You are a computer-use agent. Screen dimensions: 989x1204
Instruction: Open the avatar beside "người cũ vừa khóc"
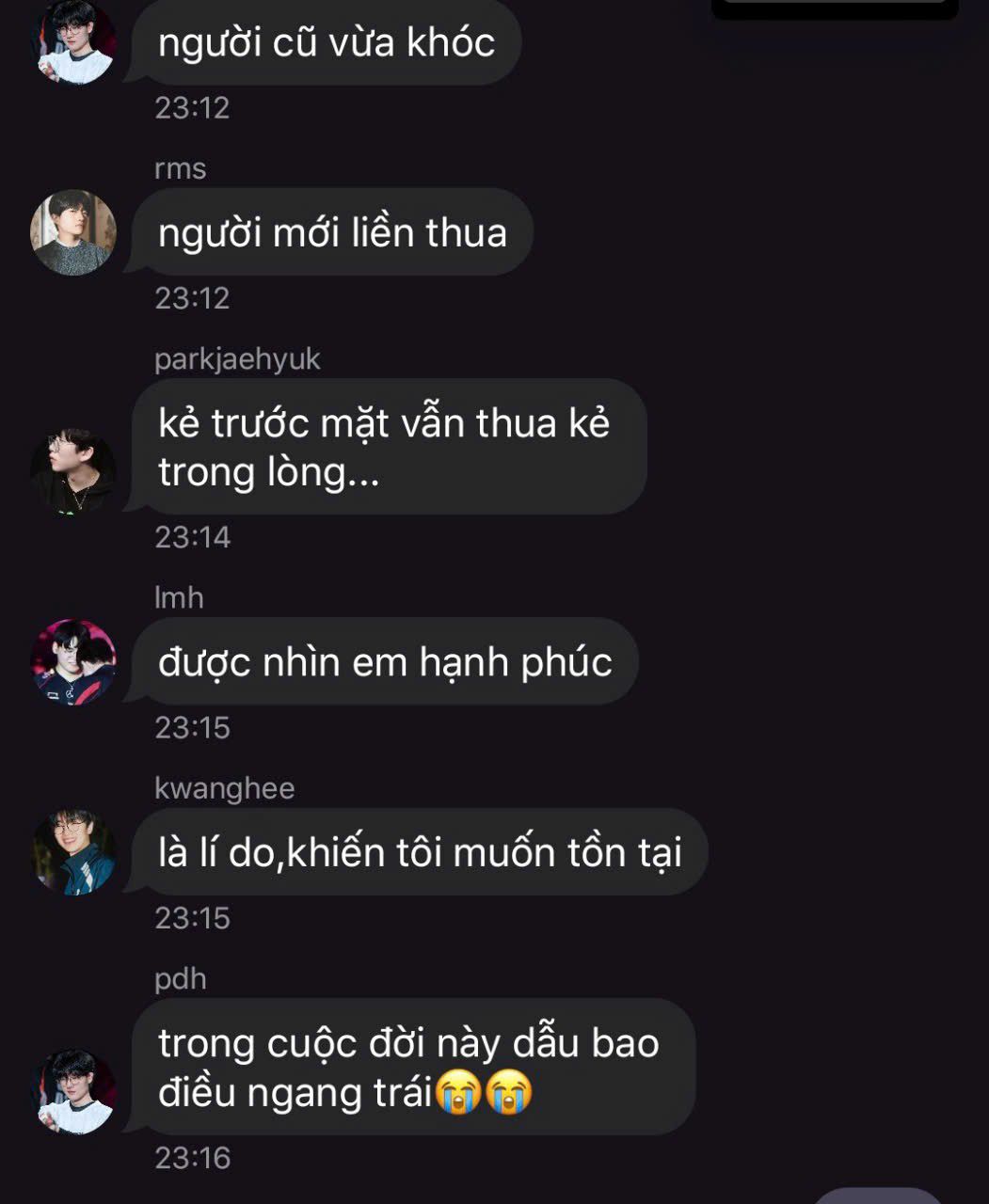tap(73, 41)
